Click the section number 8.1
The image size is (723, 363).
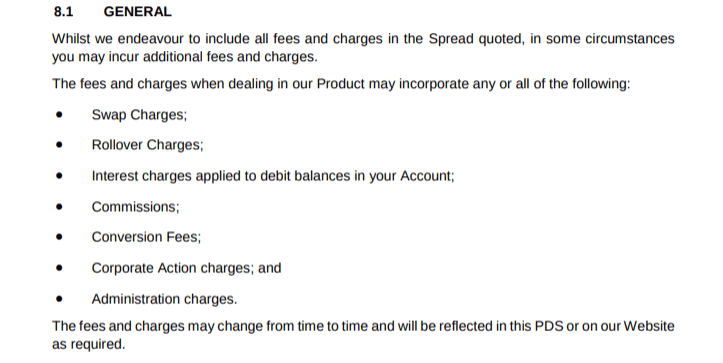coord(63,12)
